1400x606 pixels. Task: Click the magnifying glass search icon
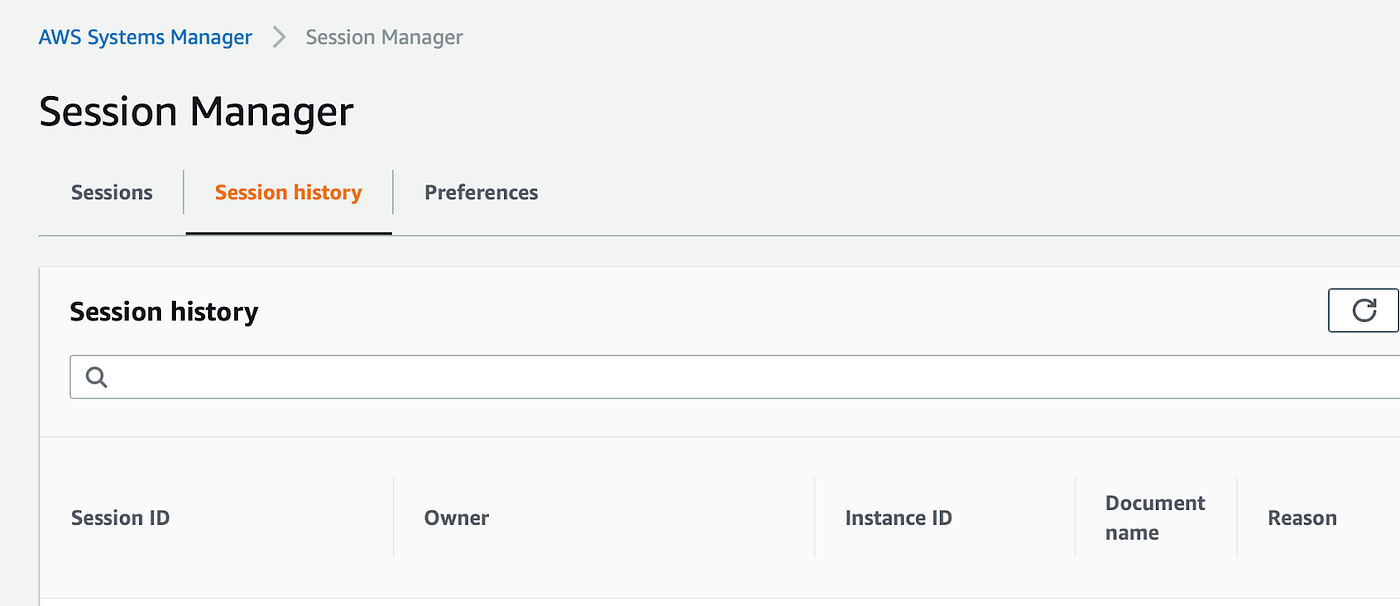click(97, 377)
